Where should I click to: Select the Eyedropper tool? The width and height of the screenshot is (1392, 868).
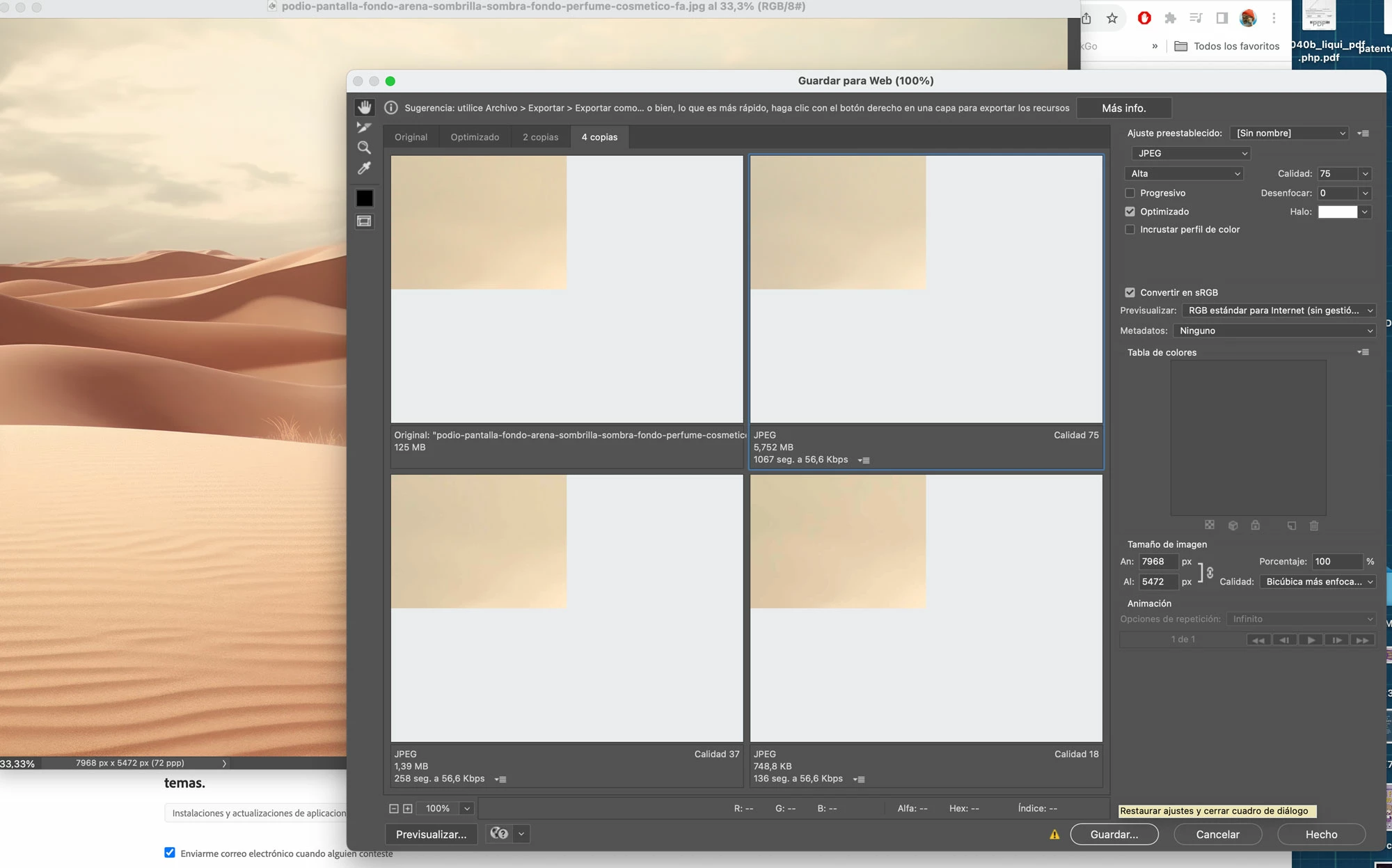(364, 168)
